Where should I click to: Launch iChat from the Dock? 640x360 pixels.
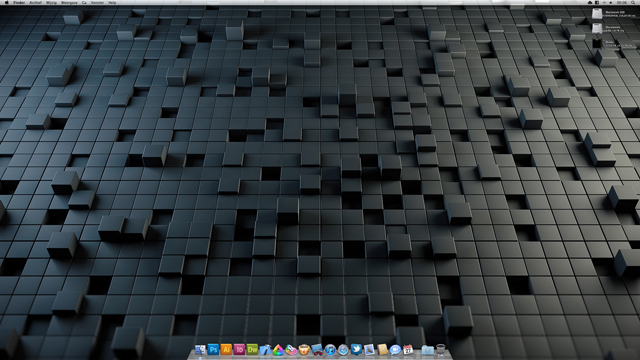pos(395,349)
